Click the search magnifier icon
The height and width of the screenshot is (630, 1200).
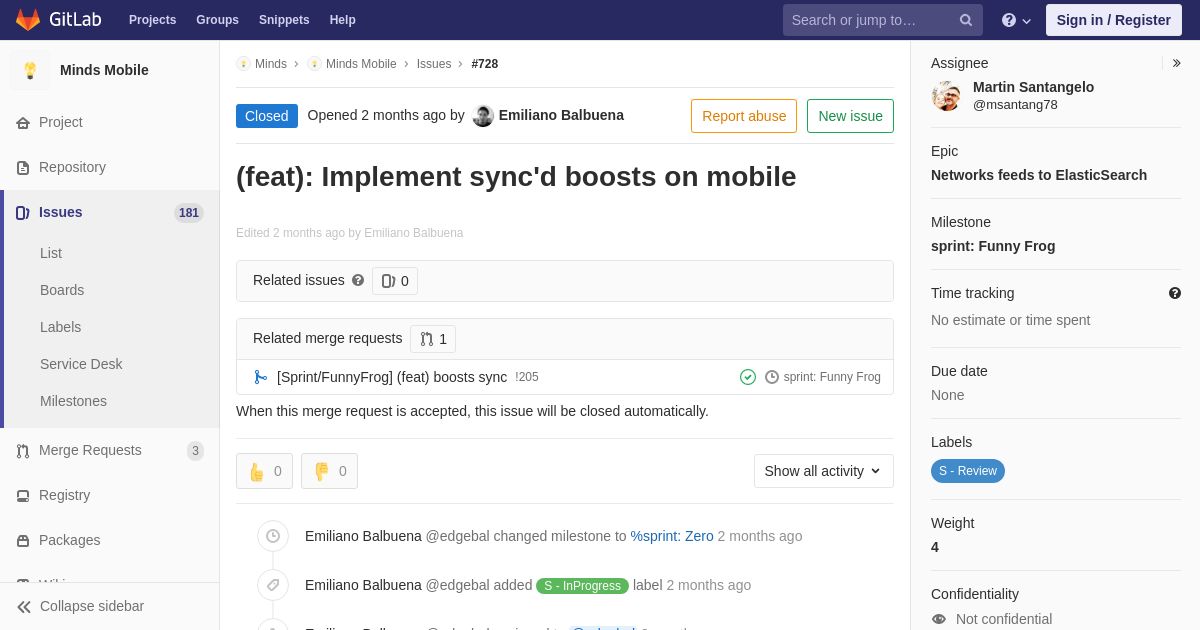pos(965,20)
